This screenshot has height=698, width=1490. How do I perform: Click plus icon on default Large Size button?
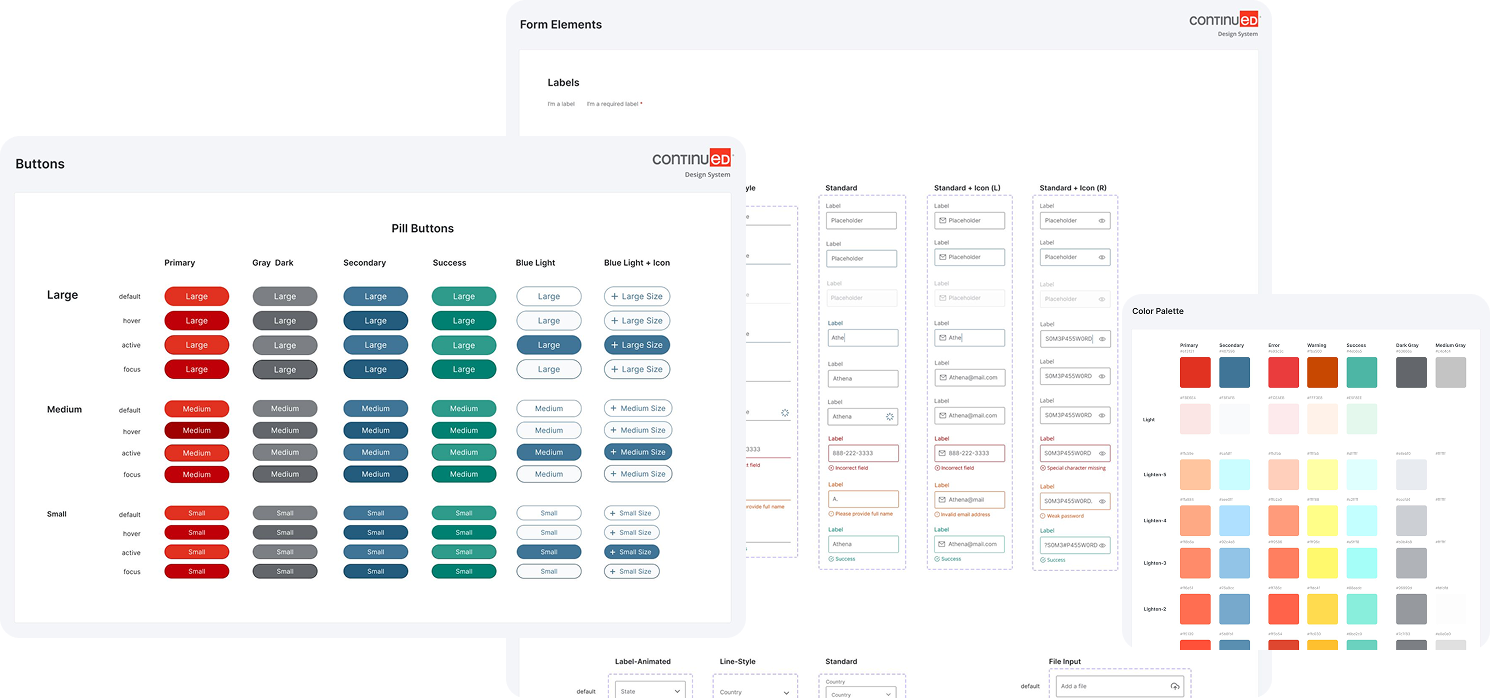pos(614,297)
